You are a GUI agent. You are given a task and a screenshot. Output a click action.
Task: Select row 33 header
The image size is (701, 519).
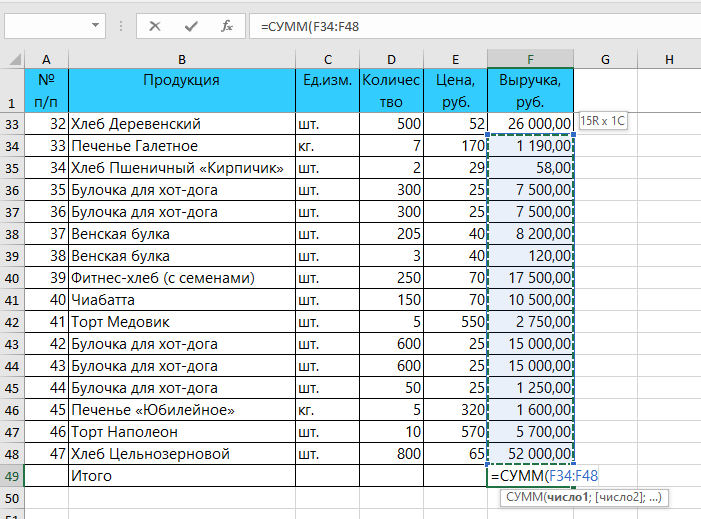12,124
